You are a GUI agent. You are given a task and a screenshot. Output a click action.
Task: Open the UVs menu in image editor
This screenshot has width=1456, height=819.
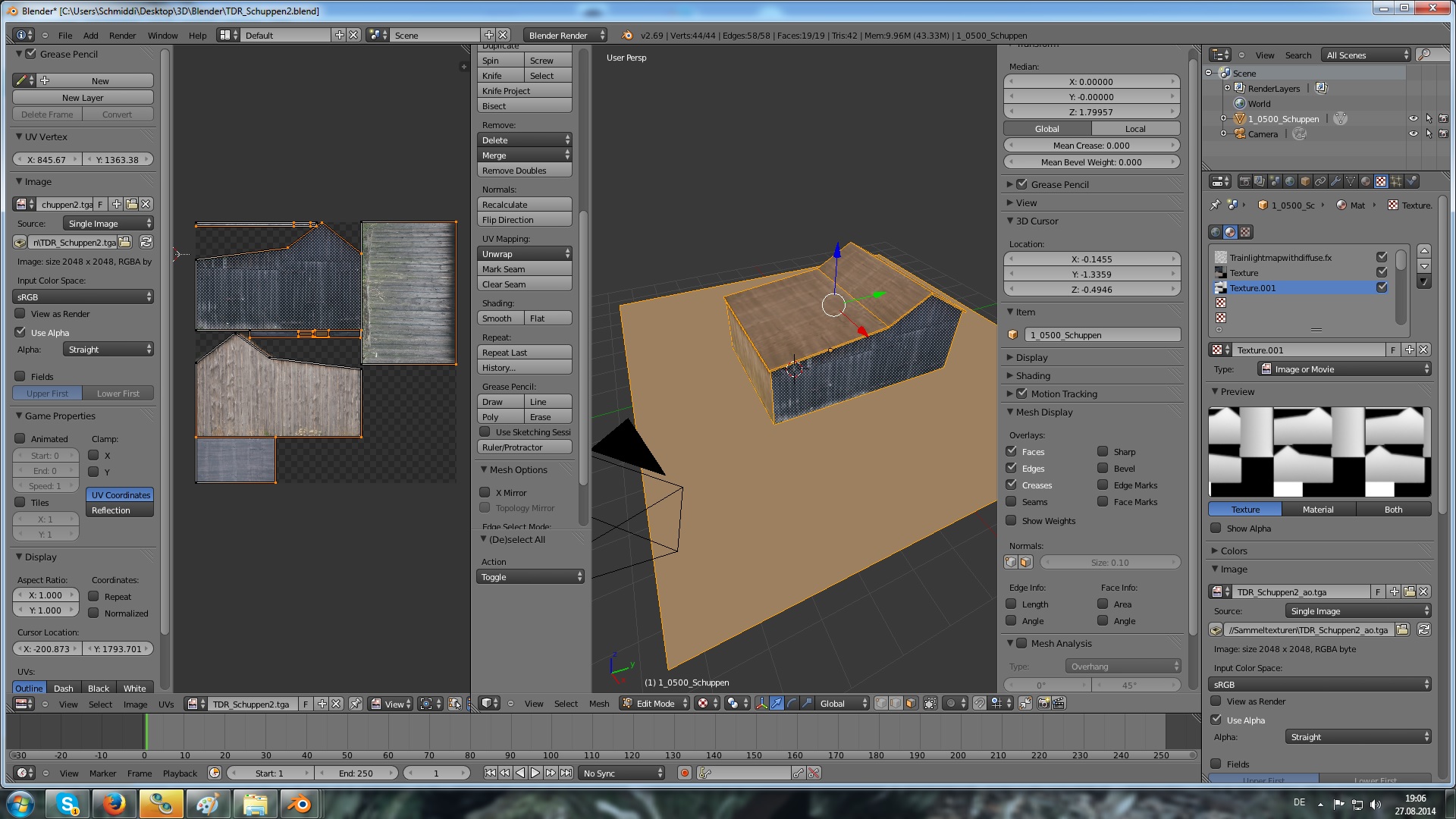point(165,704)
